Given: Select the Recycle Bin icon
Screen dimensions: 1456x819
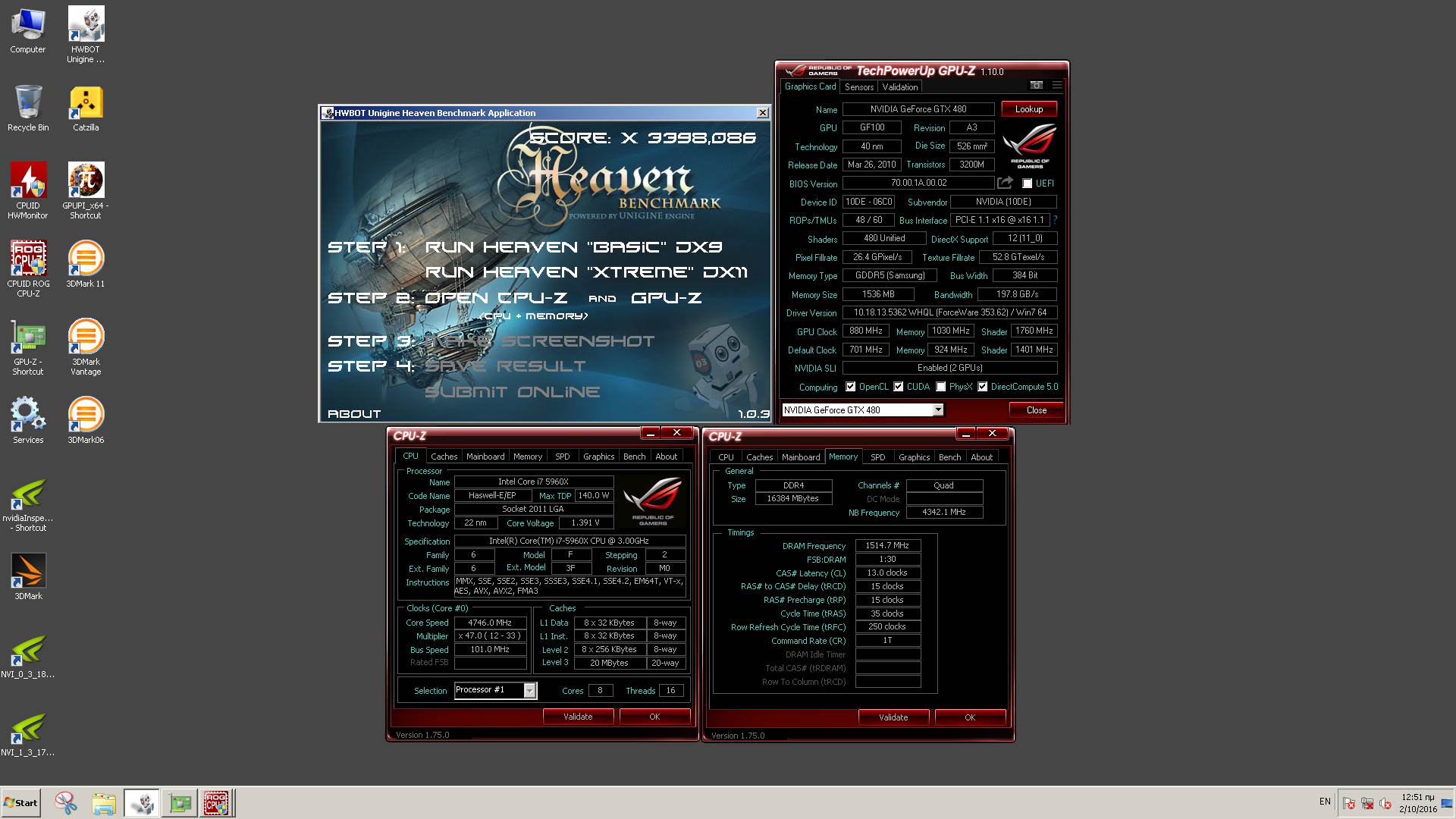Looking at the screenshot, I should pos(28,108).
